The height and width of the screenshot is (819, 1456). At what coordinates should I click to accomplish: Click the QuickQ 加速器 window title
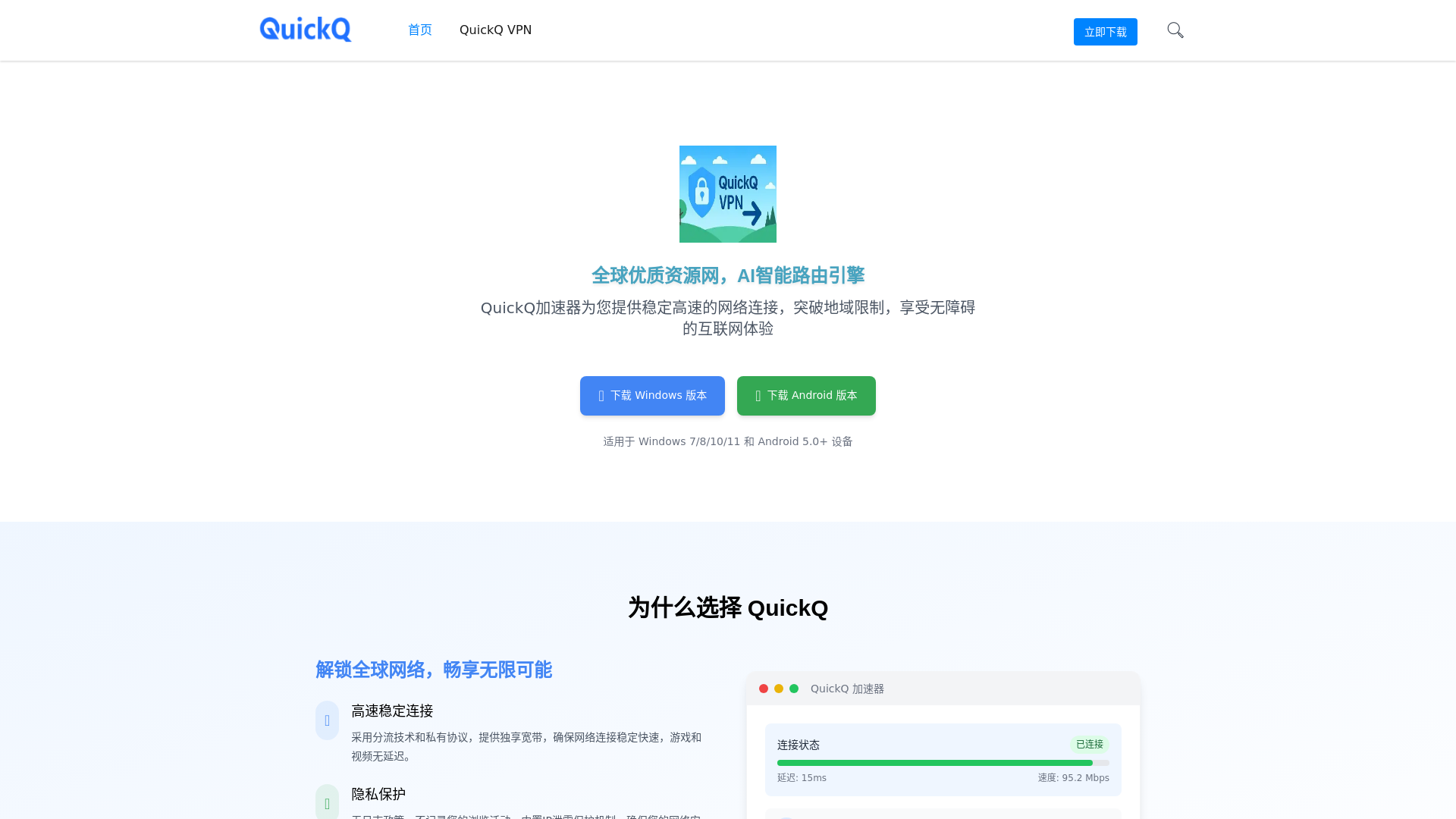point(847,689)
